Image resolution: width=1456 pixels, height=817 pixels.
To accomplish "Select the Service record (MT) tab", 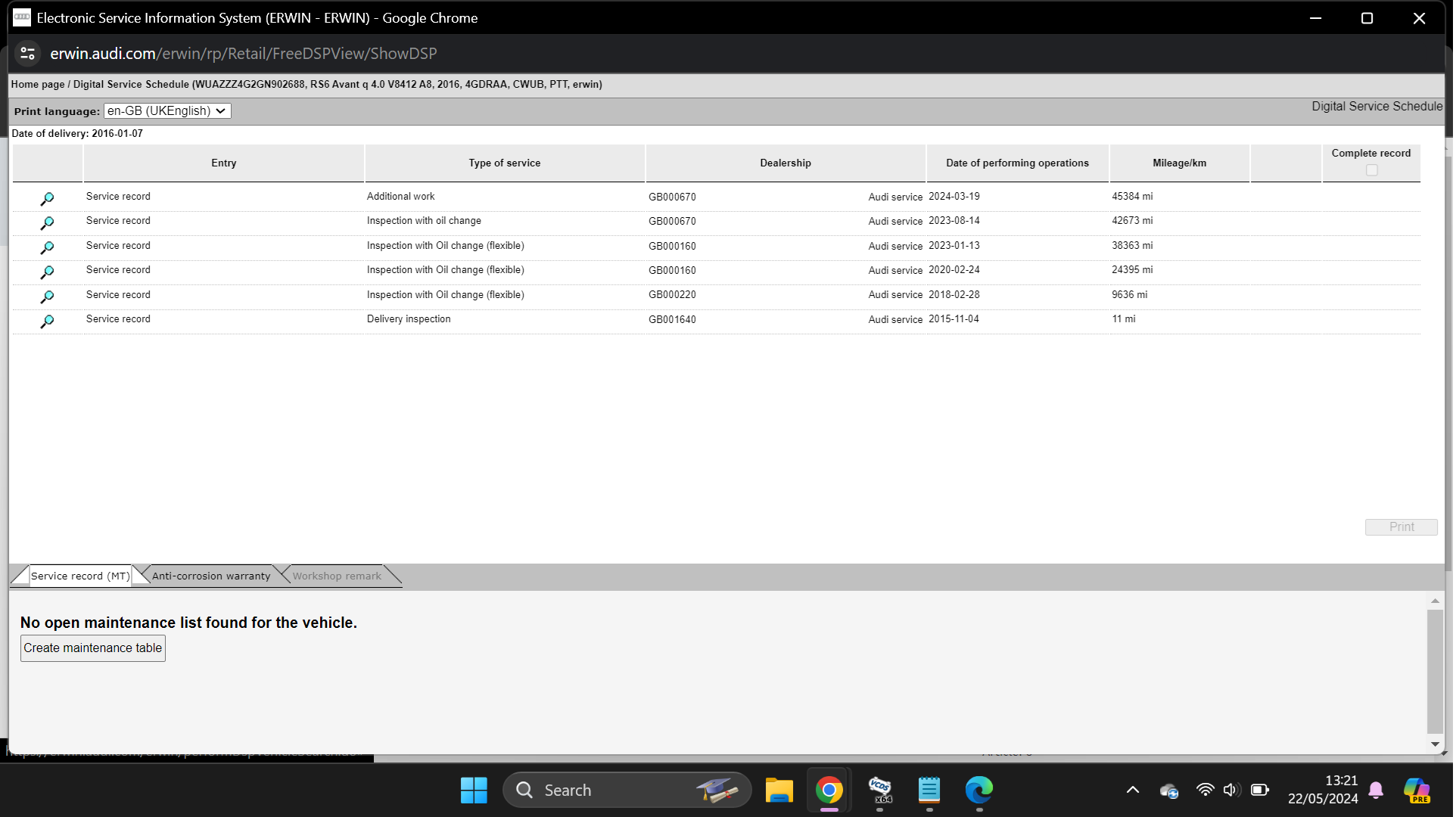I will [80, 576].
